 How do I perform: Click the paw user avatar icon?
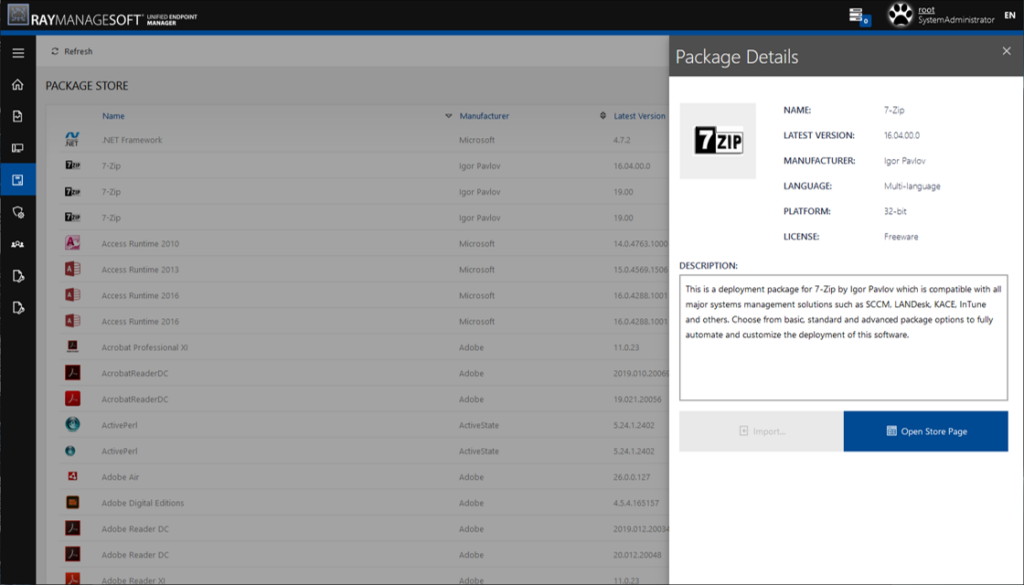click(899, 15)
